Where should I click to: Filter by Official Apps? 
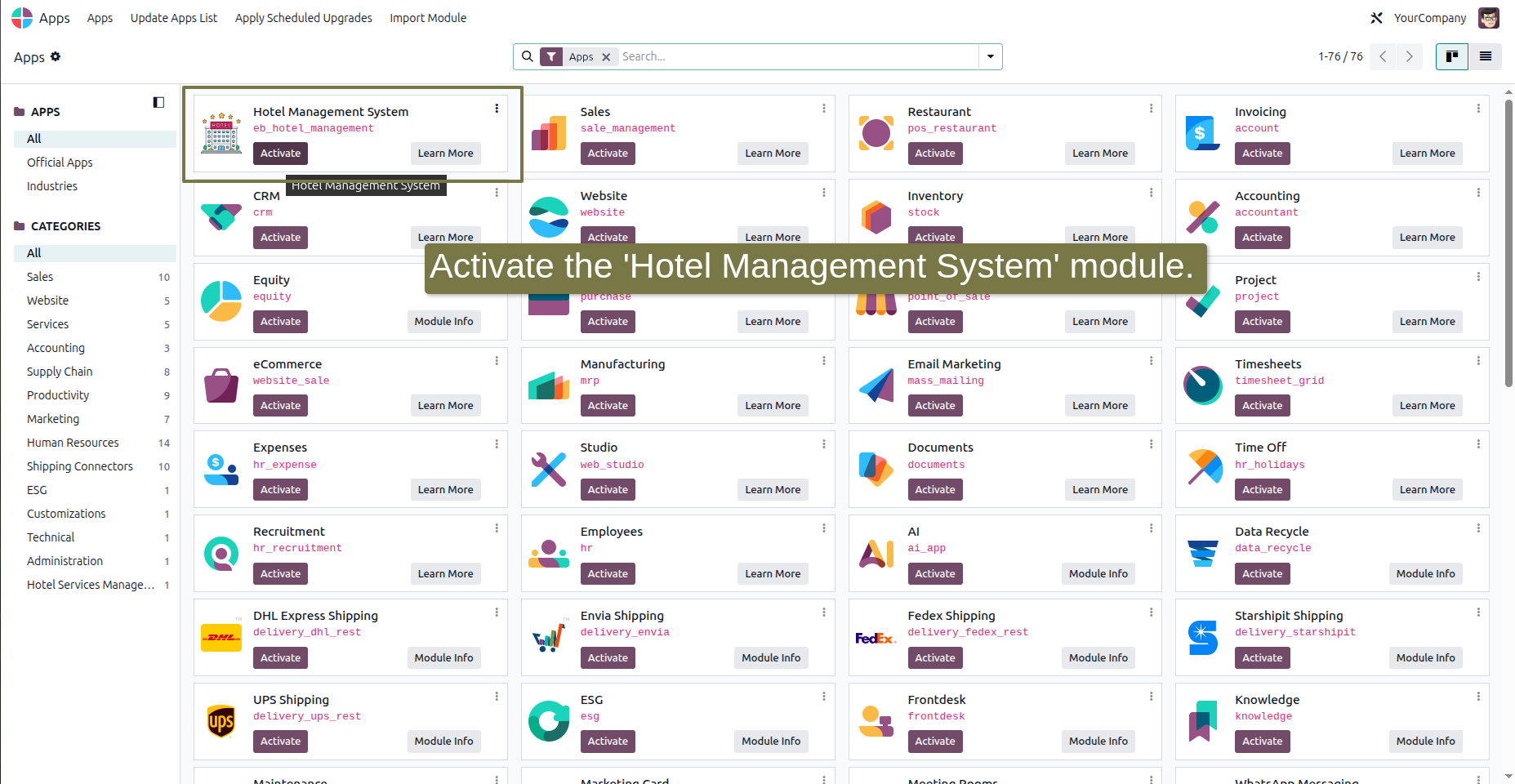[60, 163]
